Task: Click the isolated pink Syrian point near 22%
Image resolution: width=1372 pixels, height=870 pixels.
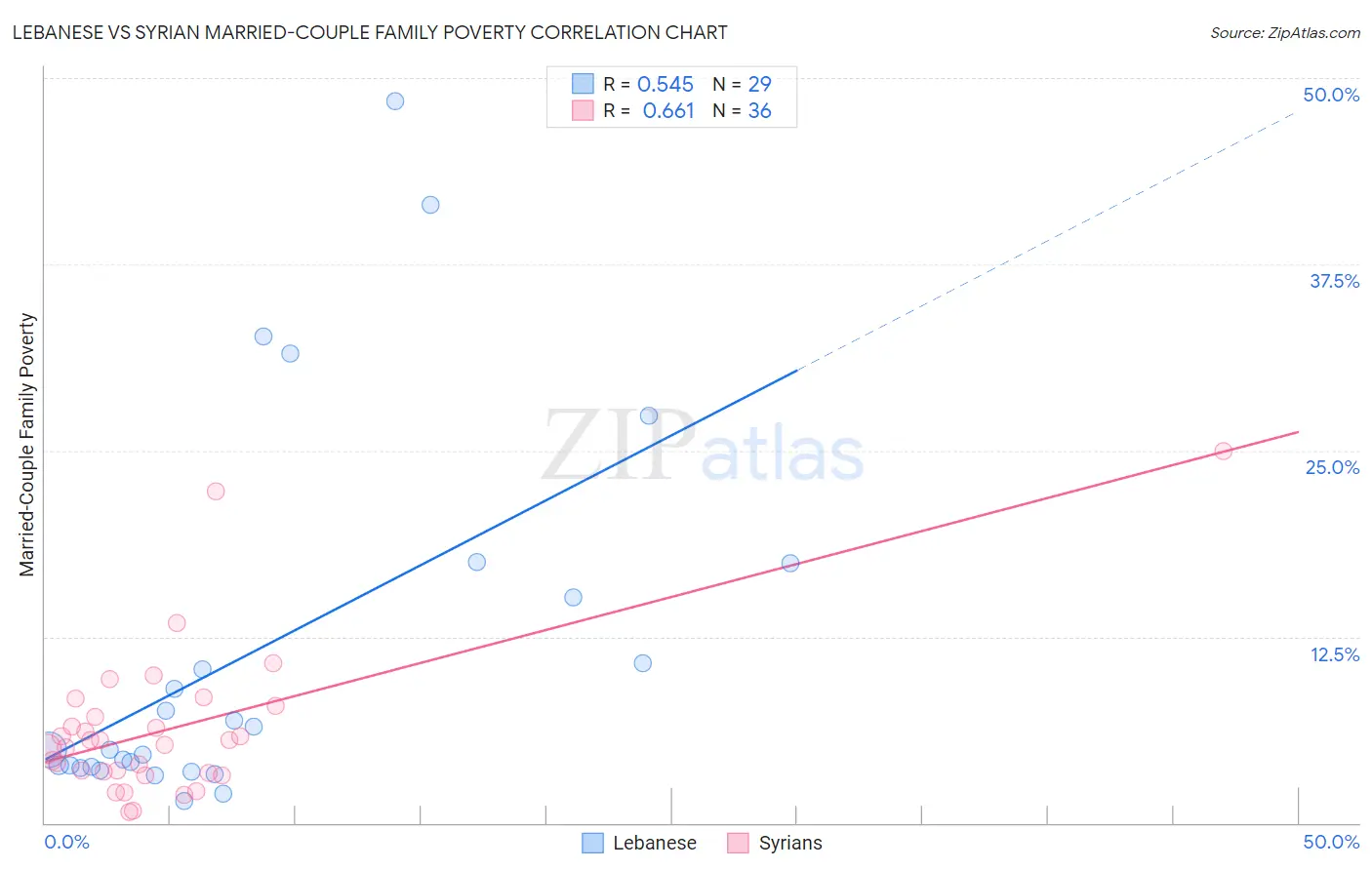Action: click(x=216, y=491)
